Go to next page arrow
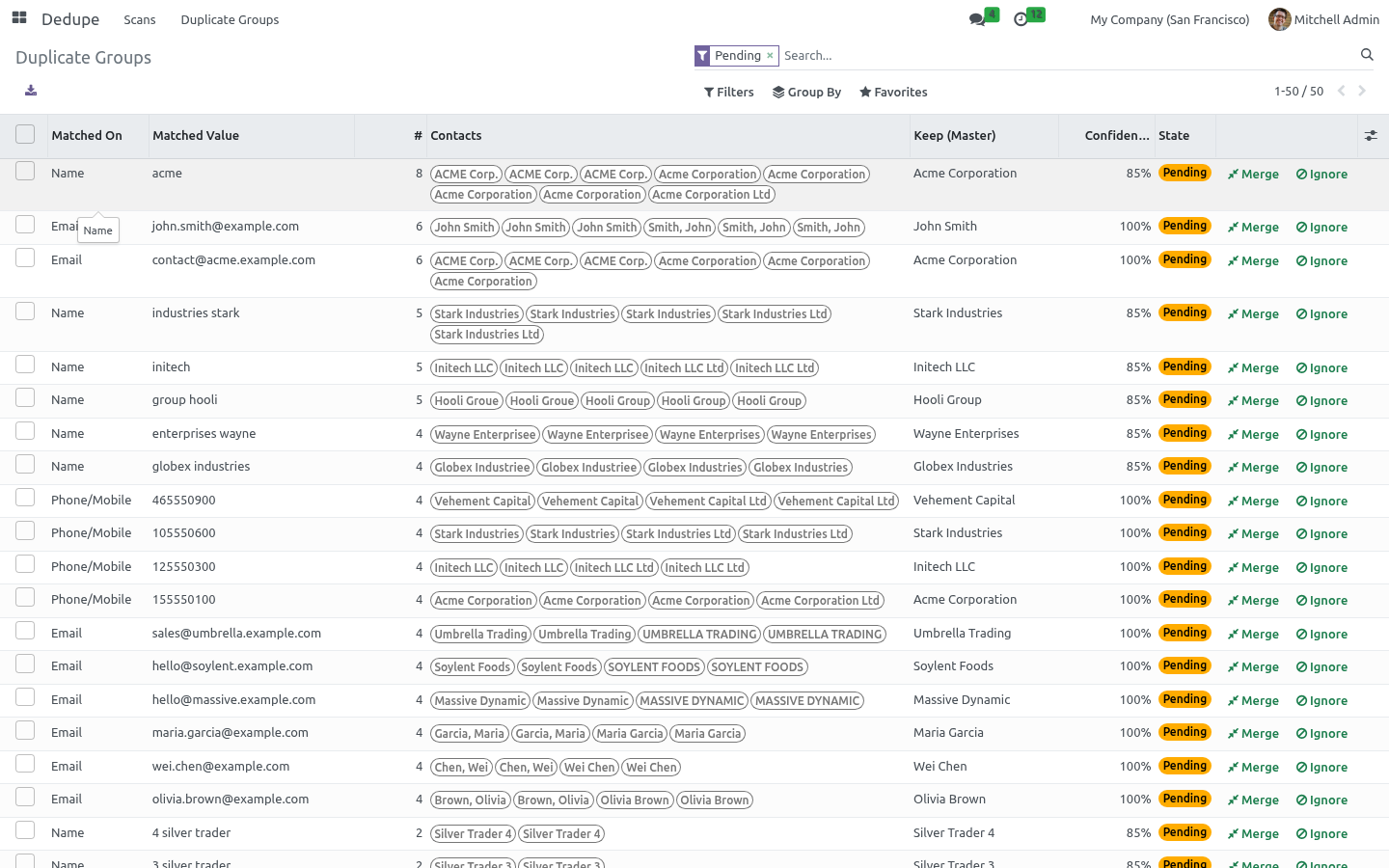Image resolution: width=1389 pixels, height=868 pixels. (1362, 92)
